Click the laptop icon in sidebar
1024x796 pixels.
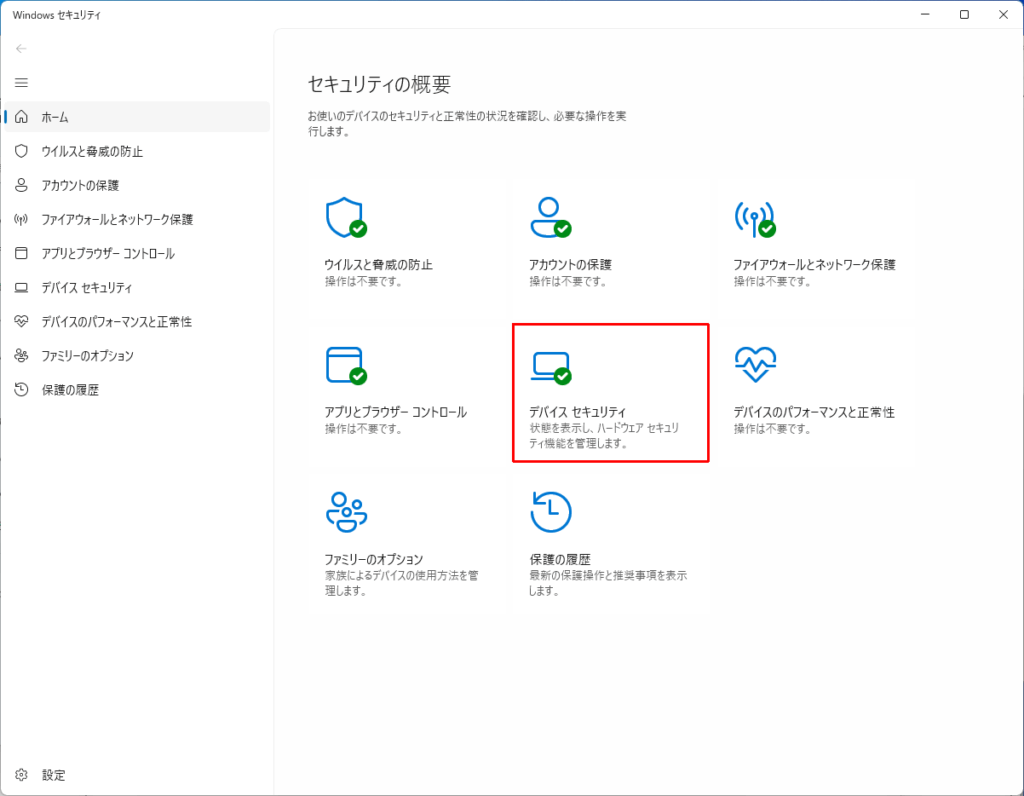22,287
